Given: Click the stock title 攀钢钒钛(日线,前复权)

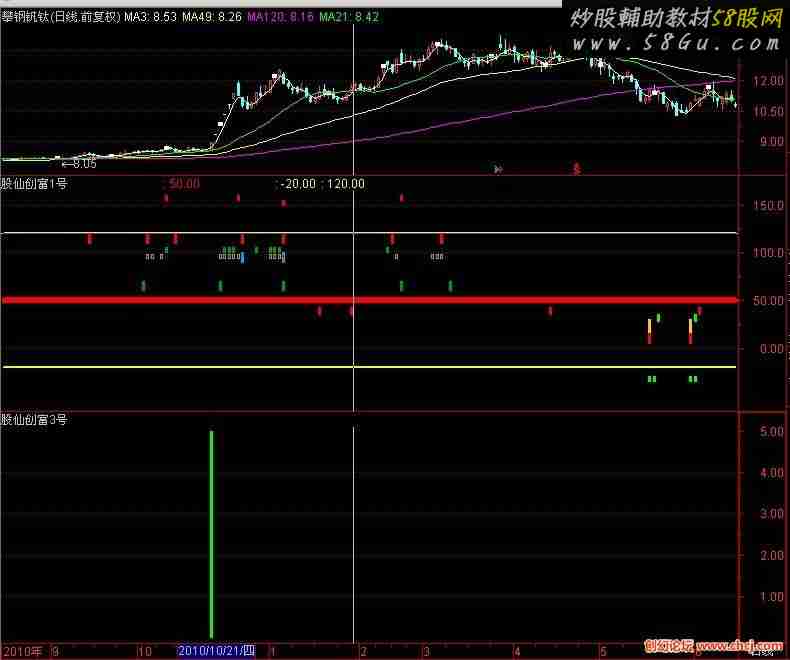Looking at the screenshot, I should (x=61, y=17).
